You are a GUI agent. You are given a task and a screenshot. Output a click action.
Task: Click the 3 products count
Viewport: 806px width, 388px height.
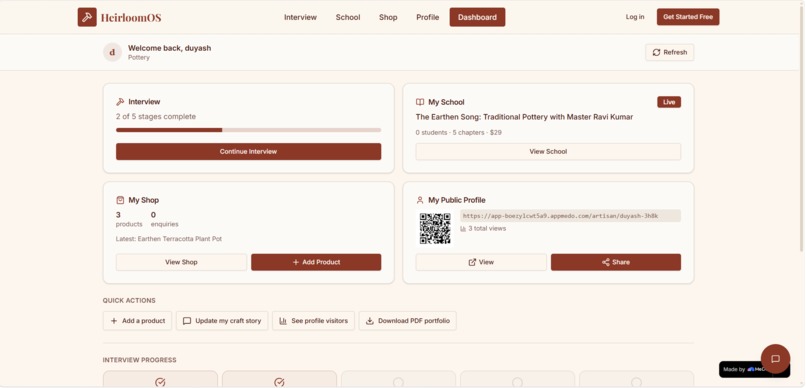pos(129,219)
